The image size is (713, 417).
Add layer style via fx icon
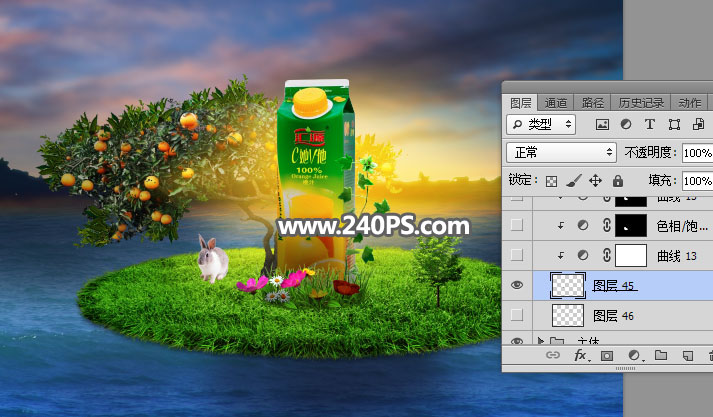(580, 355)
